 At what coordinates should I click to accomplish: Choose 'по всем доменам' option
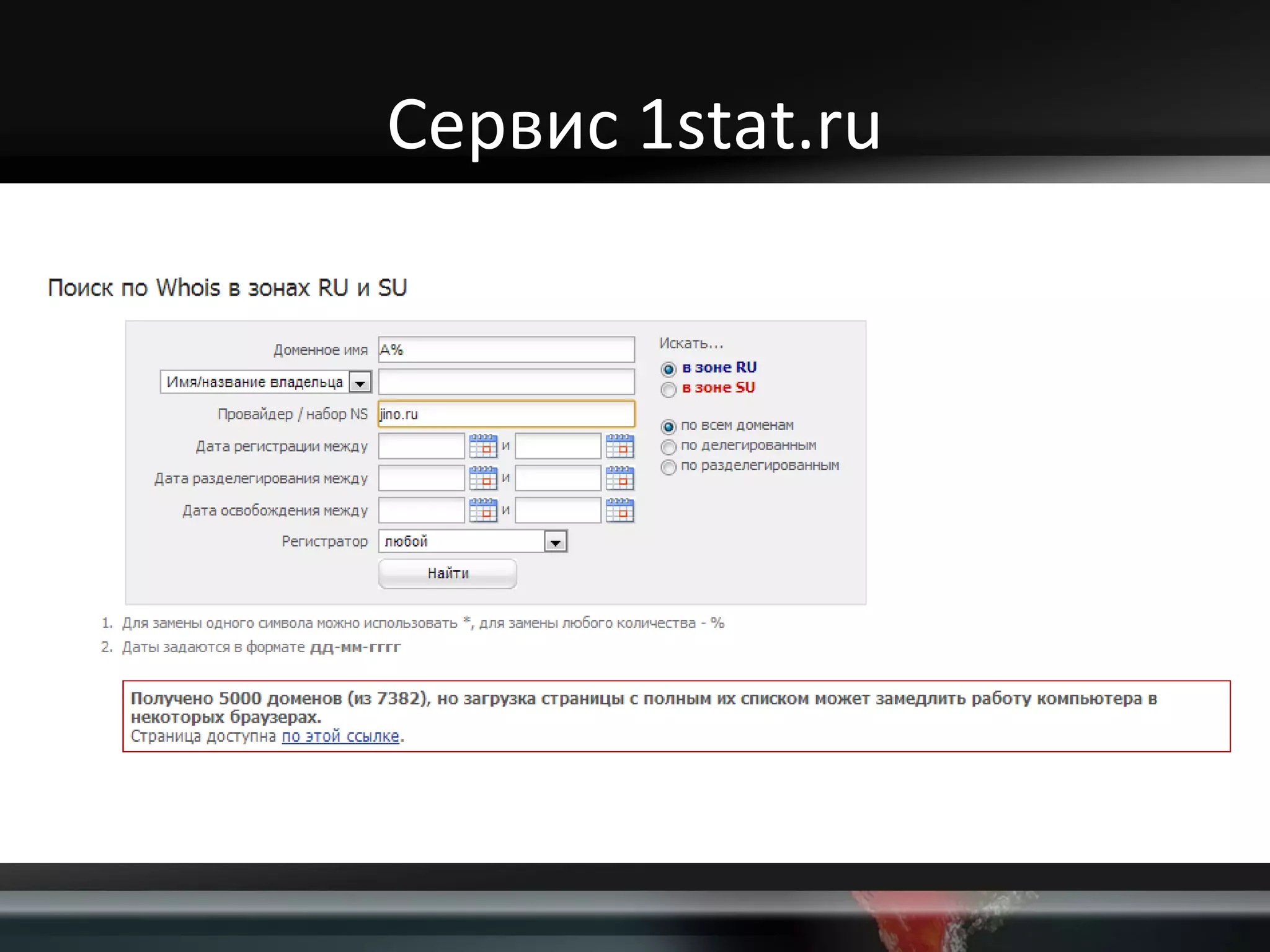click(668, 427)
